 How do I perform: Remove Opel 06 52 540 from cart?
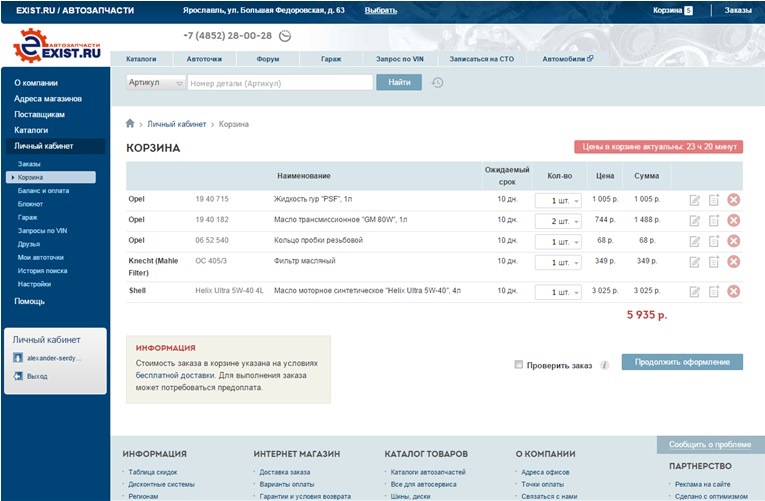(x=733, y=240)
